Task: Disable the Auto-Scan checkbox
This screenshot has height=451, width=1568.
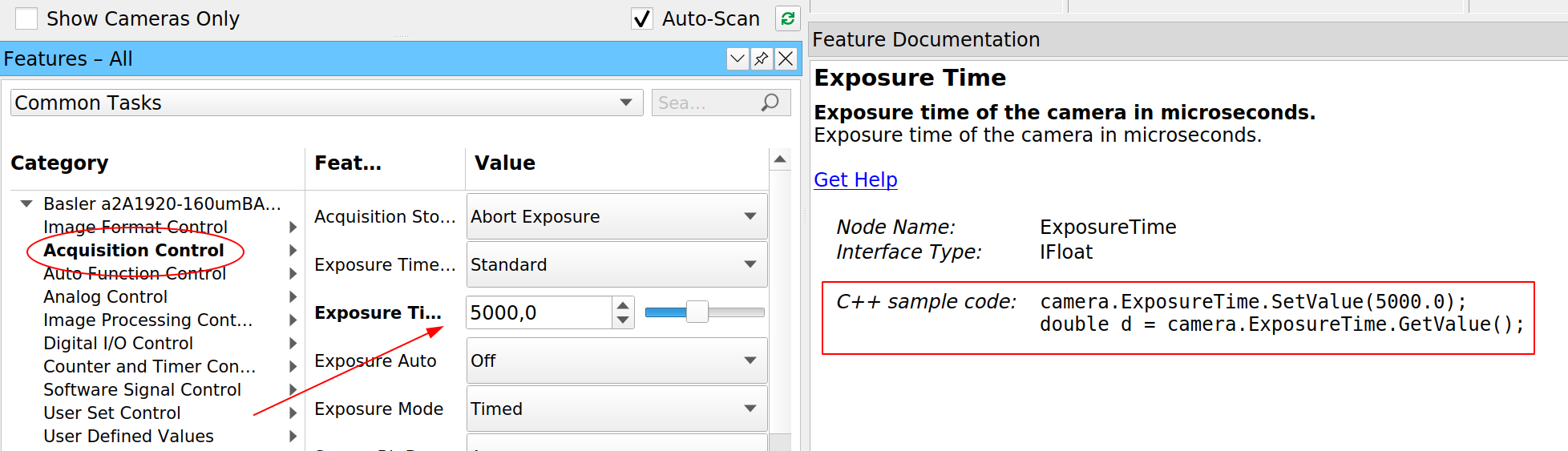Action: click(641, 18)
